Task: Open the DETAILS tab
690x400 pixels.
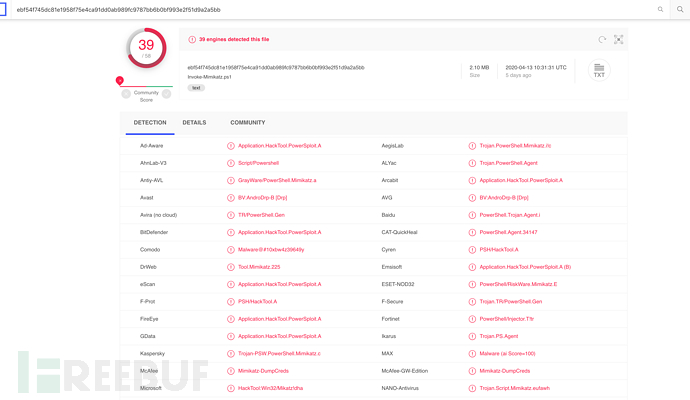Action: [194, 123]
